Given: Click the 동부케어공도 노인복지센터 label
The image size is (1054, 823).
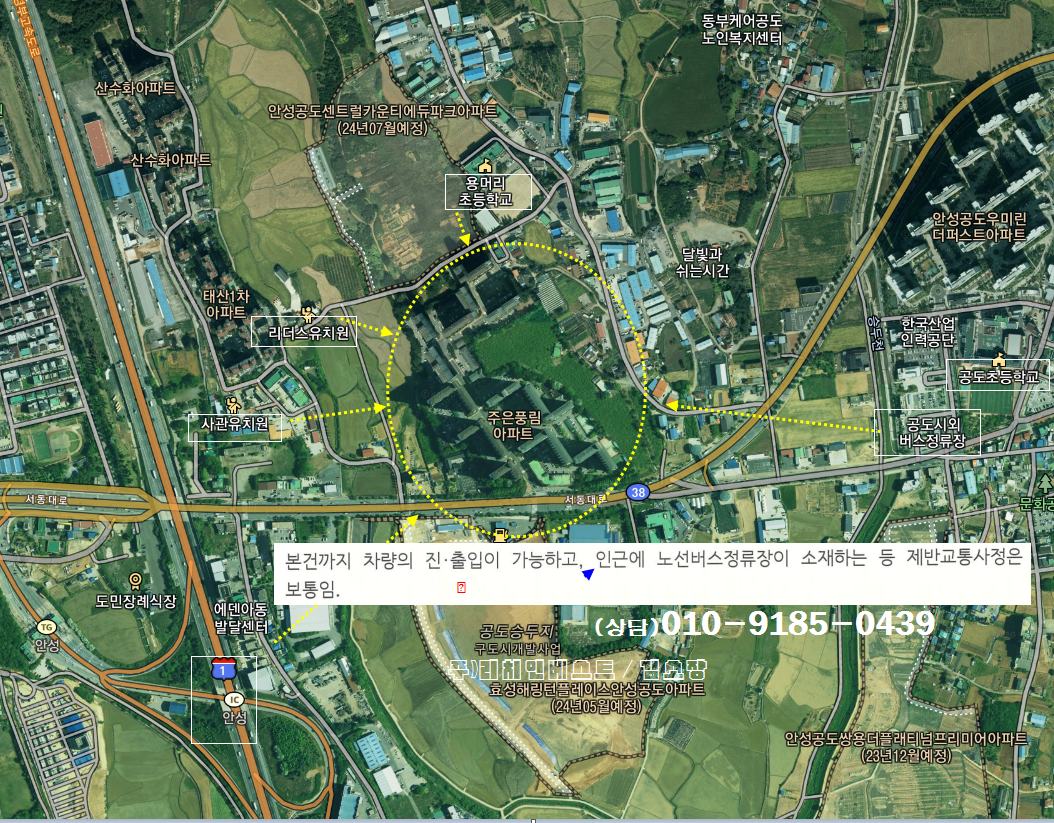Looking at the screenshot, I should (x=742, y=30).
